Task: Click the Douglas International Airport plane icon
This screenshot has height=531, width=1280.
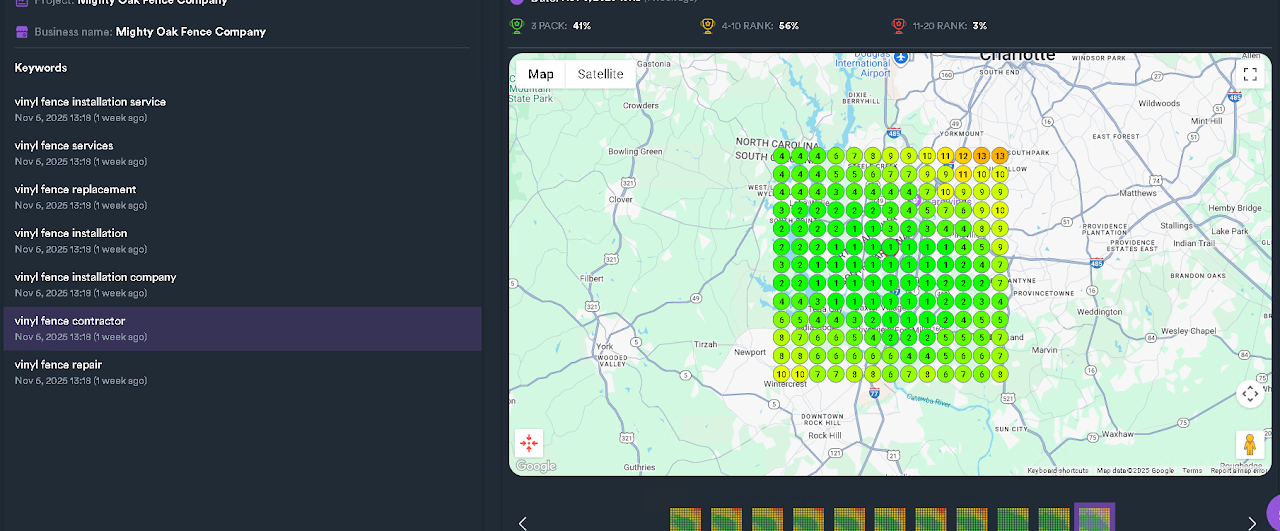Action: pyautogui.click(x=901, y=57)
